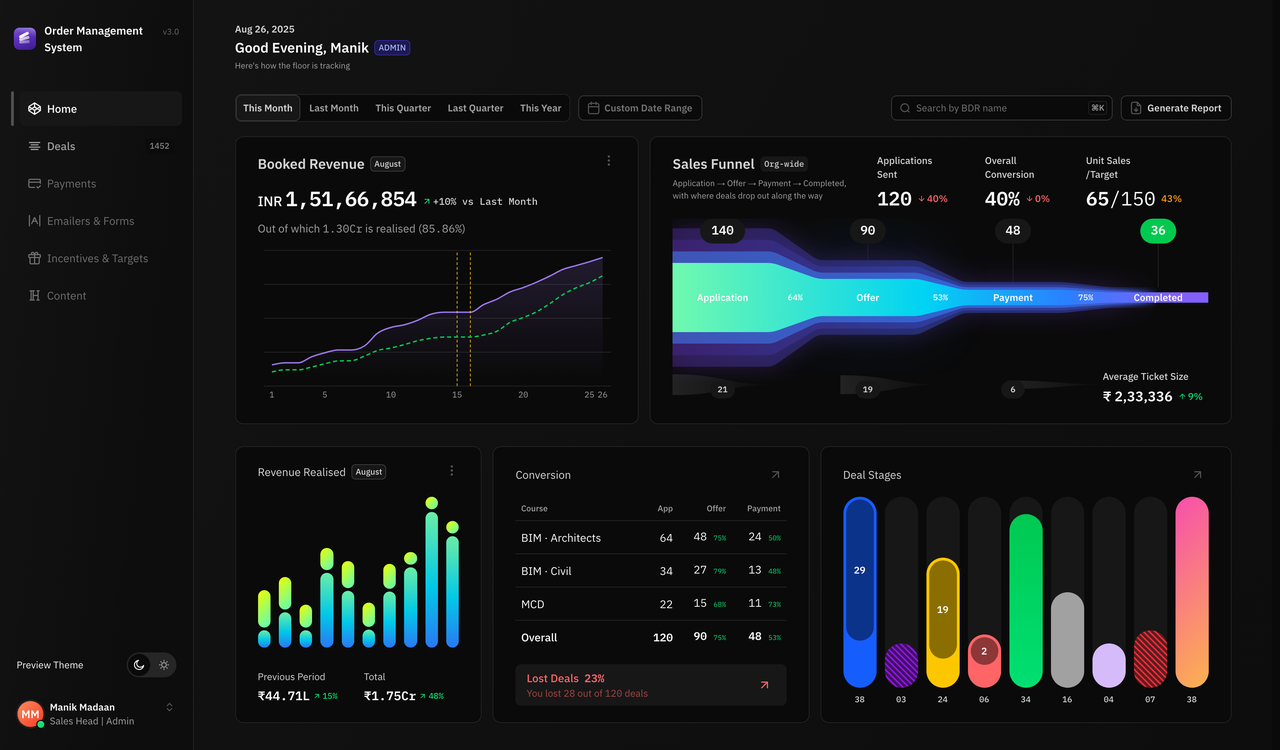Open the Custom Date Range picker
Viewport: 1280px width, 750px height.
coord(640,108)
